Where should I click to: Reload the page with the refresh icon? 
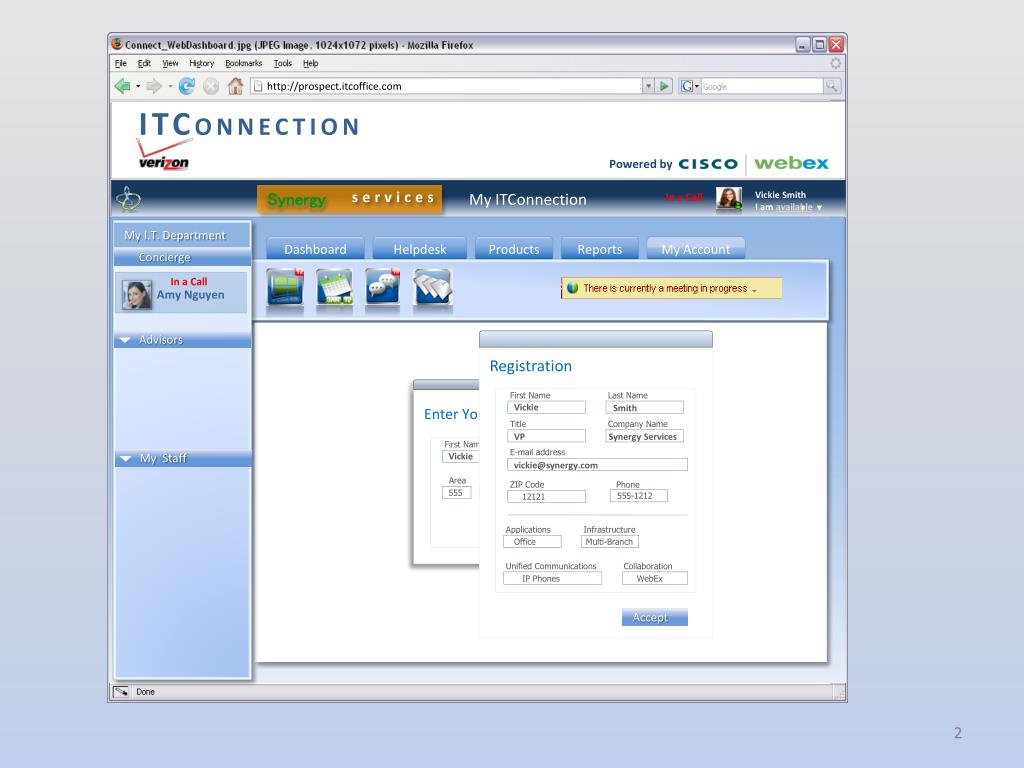tap(187, 86)
